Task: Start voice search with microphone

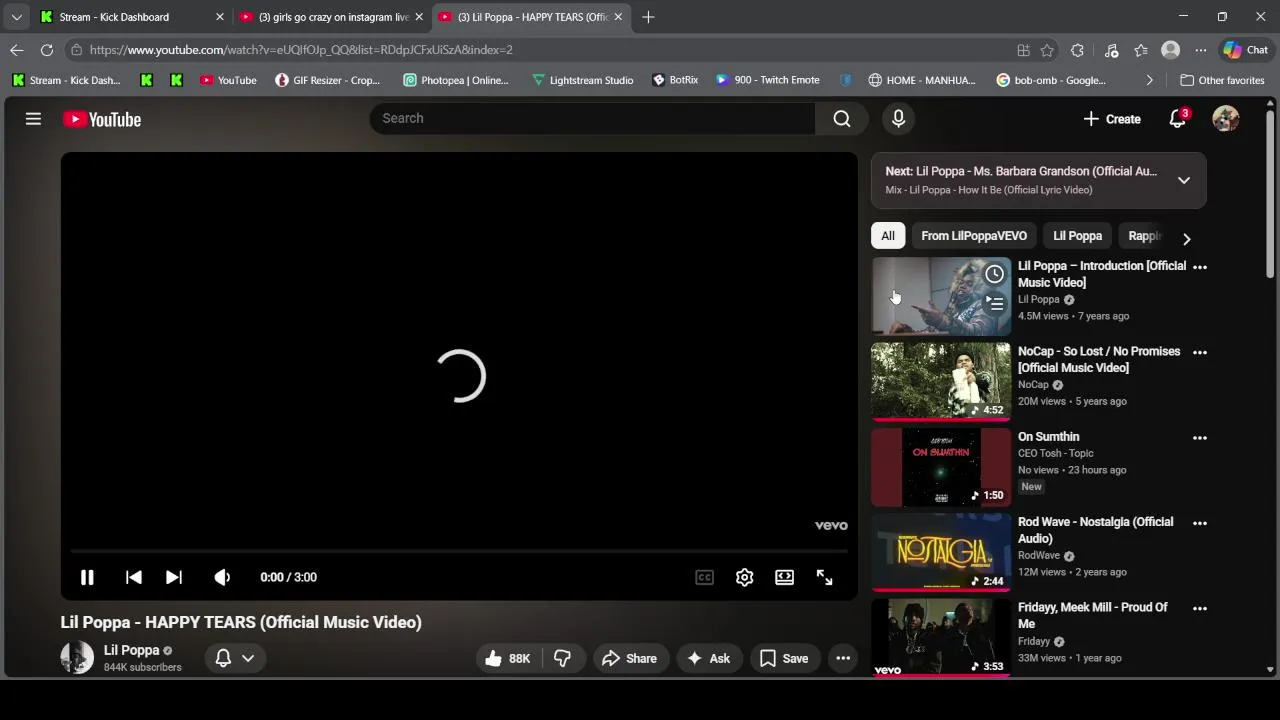Action: [x=898, y=118]
